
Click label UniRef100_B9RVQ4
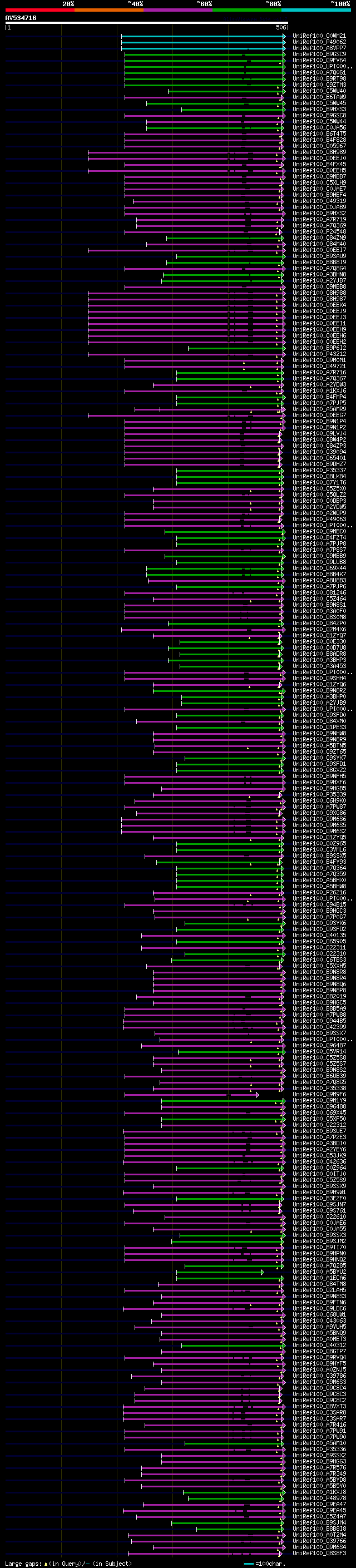pyautogui.click(x=319, y=1357)
